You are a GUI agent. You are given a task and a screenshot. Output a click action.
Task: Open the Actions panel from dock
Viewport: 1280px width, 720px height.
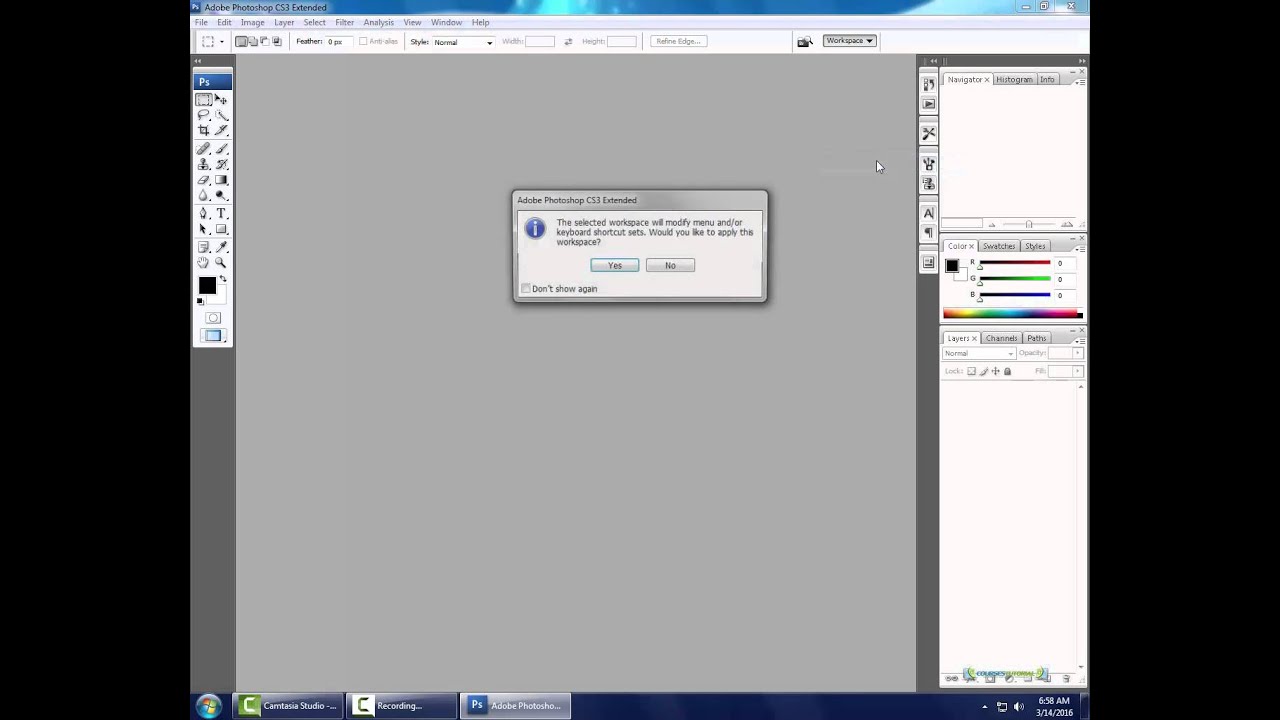pos(929,104)
